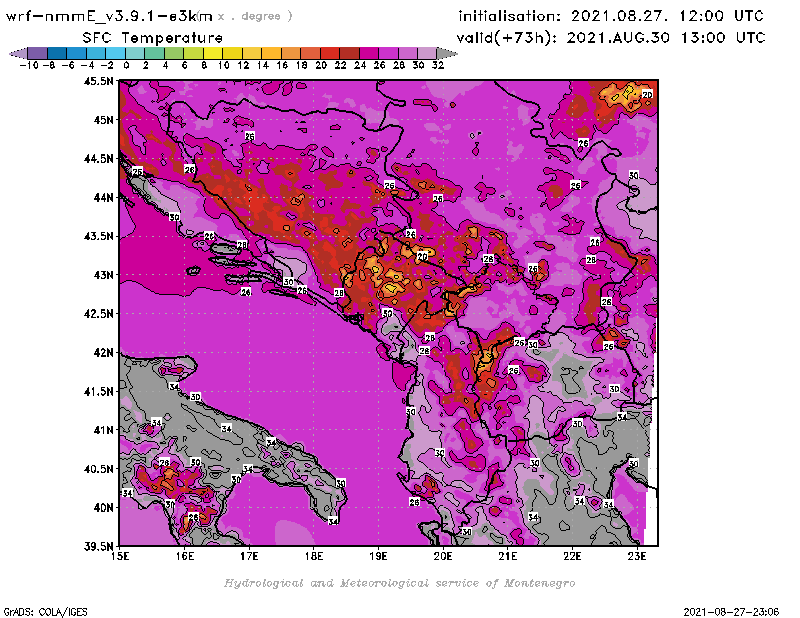
Task: Click the colorbar tick label 14
Action: tap(263, 66)
